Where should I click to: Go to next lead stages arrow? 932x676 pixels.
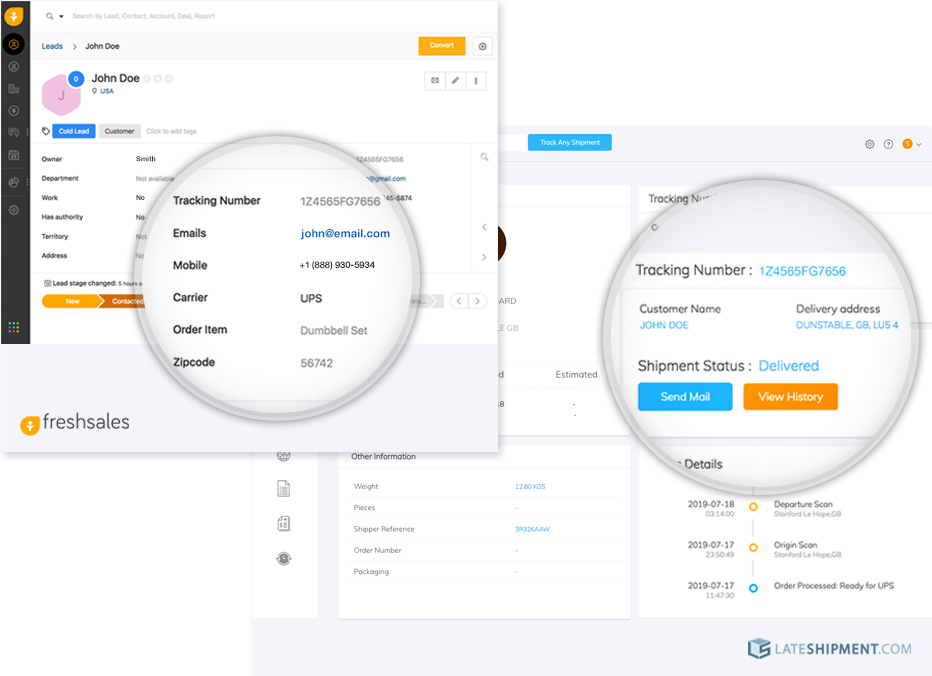click(x=477, y=301)
